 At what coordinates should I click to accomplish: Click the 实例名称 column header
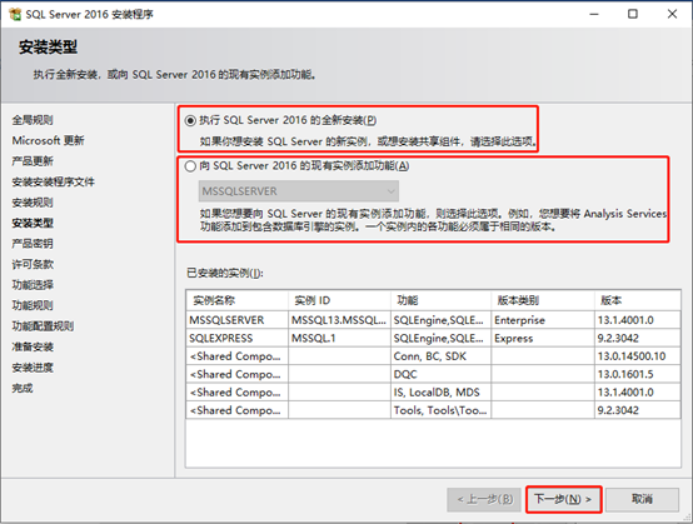coord(237,300)
